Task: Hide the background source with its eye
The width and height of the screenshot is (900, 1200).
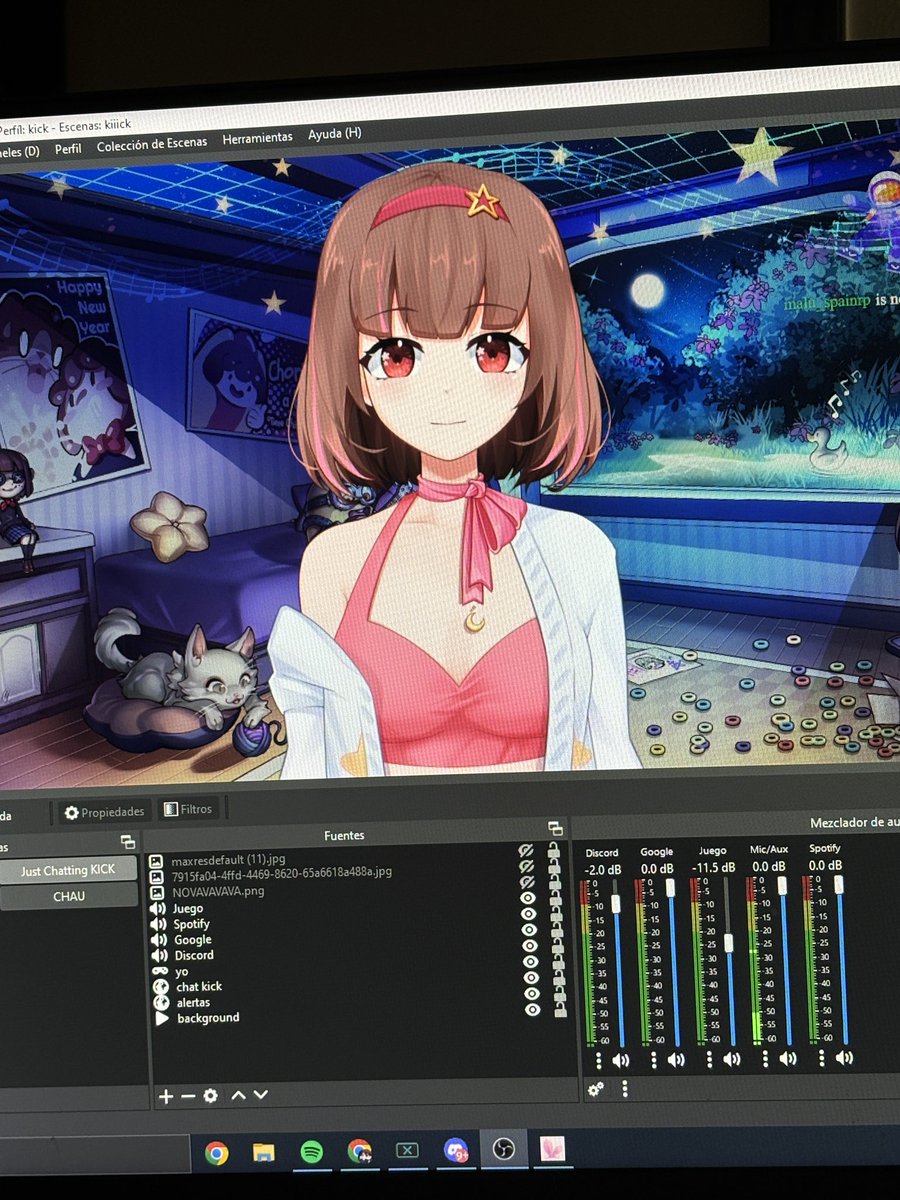Action: [x=533, y=1010]
